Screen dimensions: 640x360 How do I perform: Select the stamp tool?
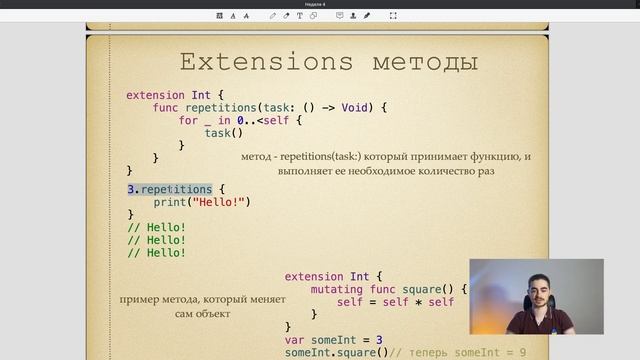coord(353,16)
